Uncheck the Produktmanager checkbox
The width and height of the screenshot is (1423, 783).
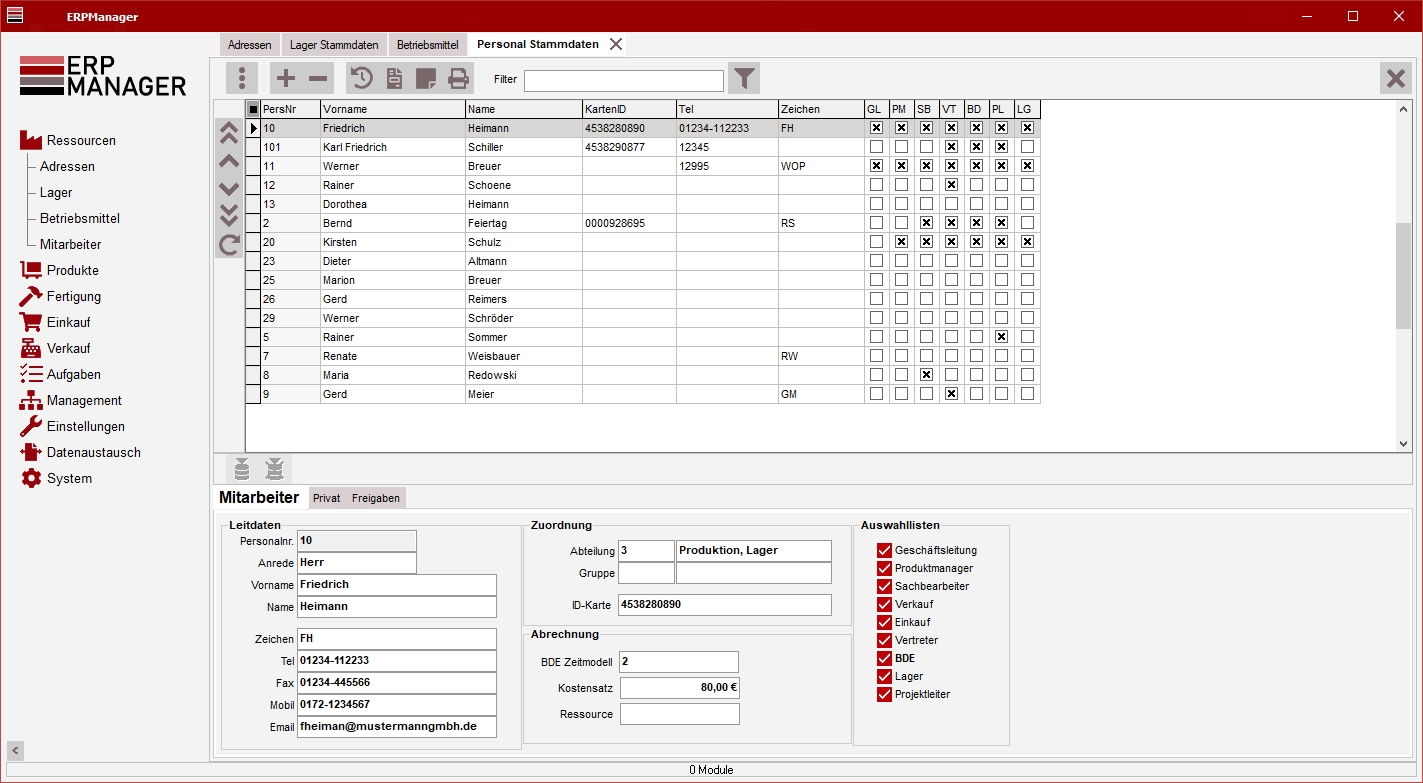pos(884,569)
